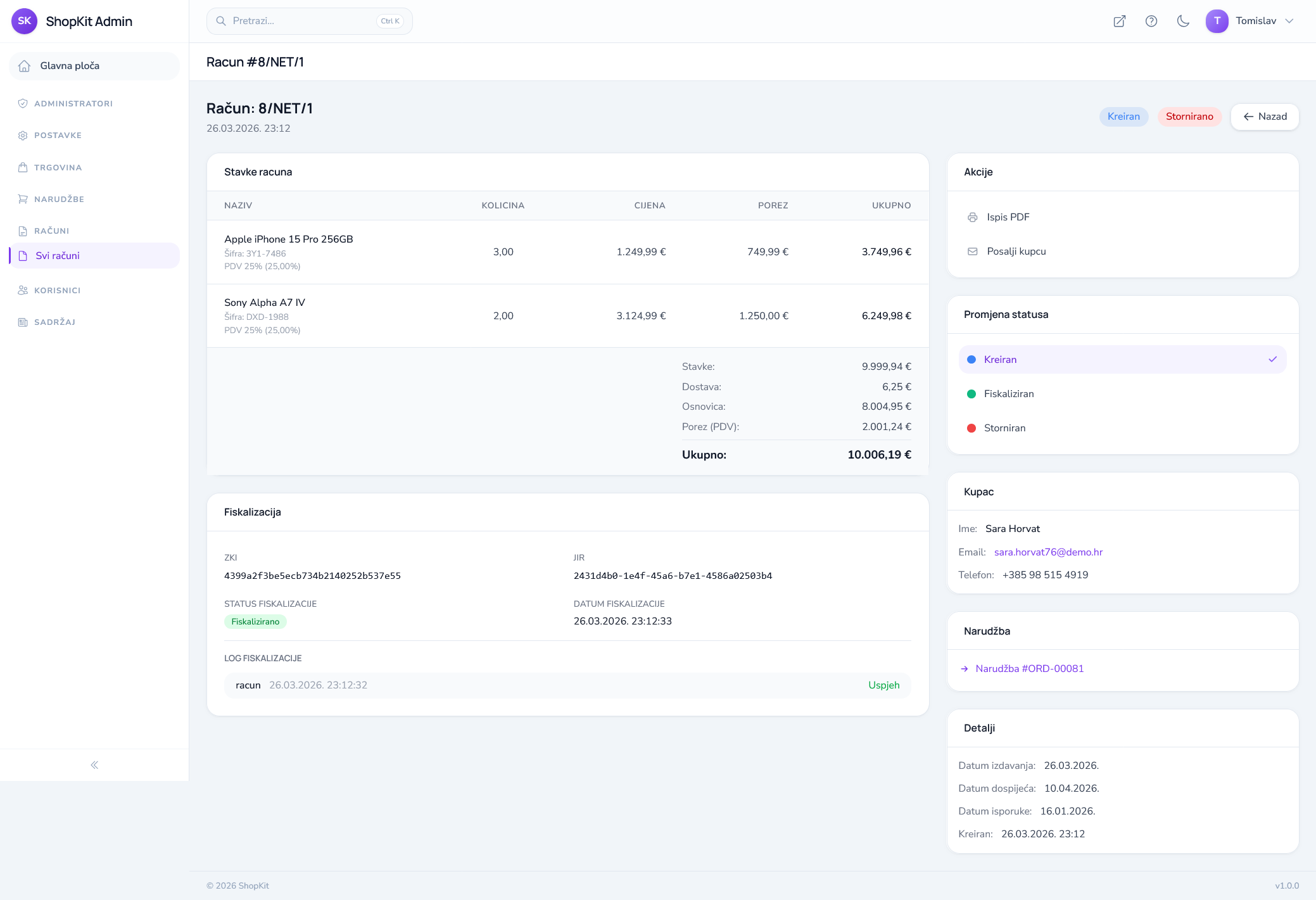Open the Glavna ploča home icon

click(24, 66)
